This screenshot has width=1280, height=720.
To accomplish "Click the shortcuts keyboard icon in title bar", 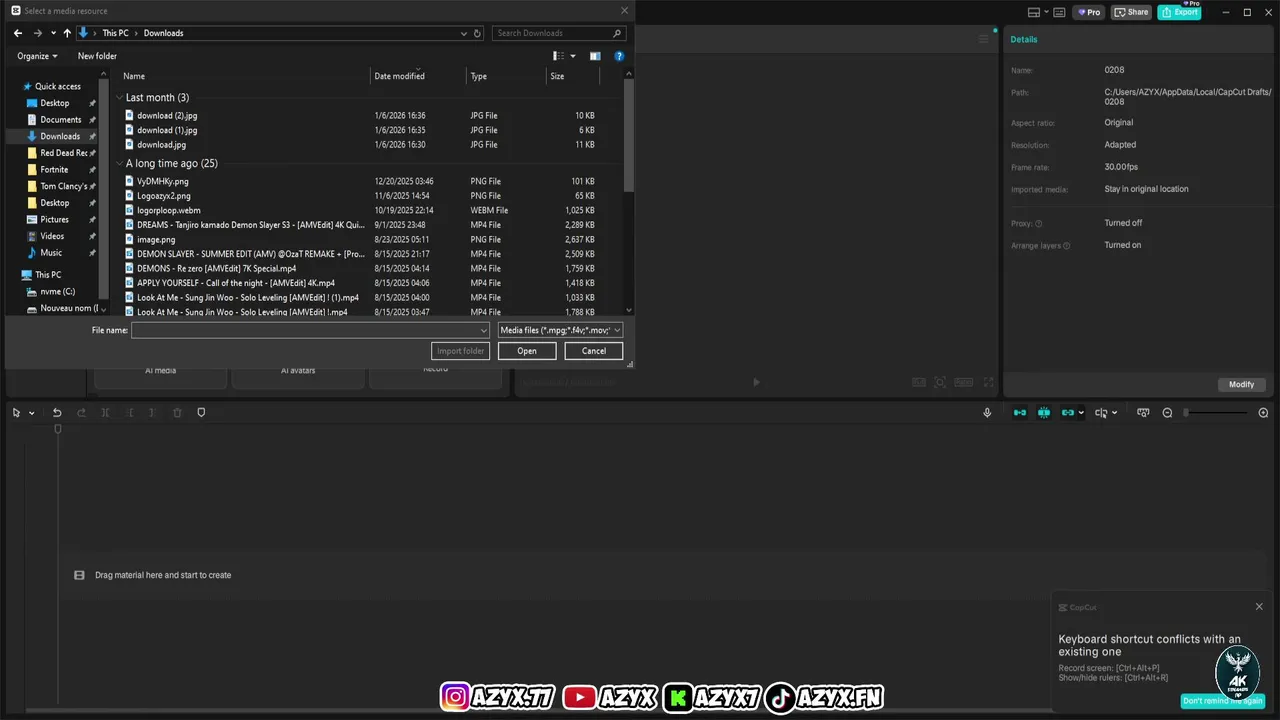I will (x=1059, y=12).
